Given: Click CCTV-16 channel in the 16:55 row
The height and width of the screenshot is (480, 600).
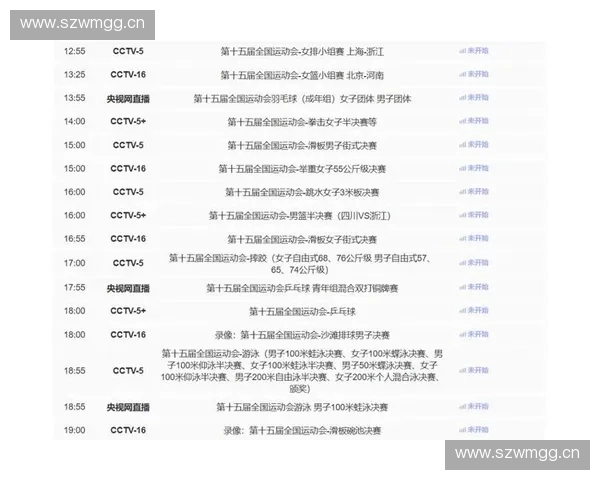Looking at the screenshot, I should (x=128, y=239).
